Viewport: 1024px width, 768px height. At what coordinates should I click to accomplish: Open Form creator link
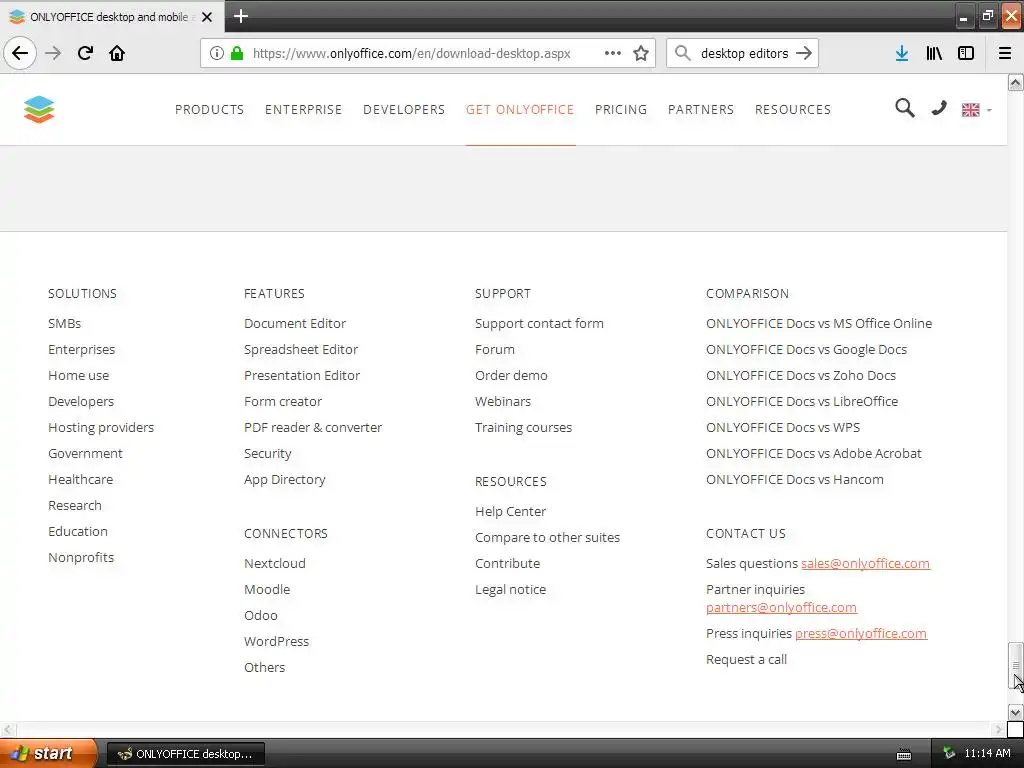point(283,402)
